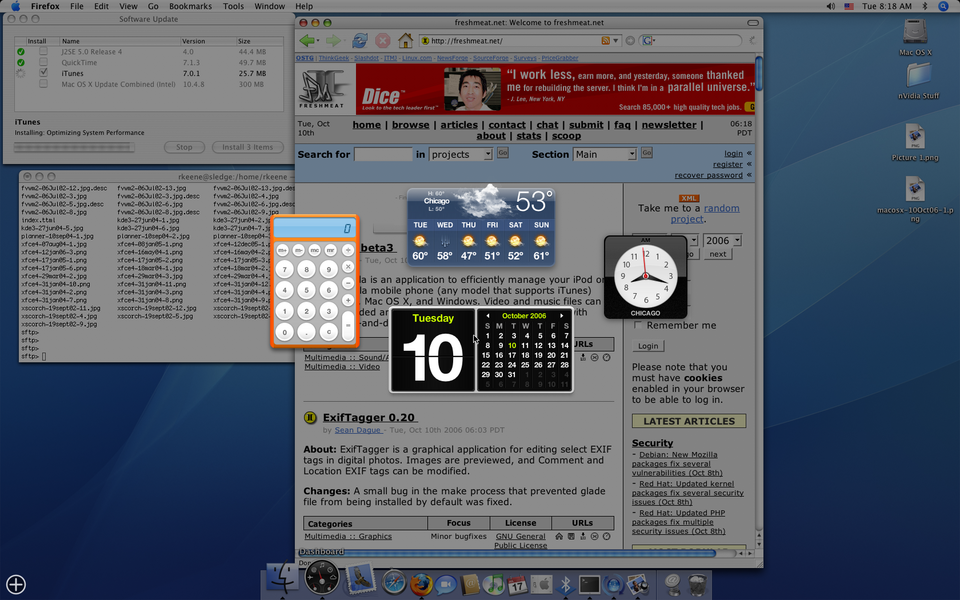Image resolution: width=960 pixels, height=600 pixels.
Task: Follow the 'browse' navigation link
Action: (410, 124)
